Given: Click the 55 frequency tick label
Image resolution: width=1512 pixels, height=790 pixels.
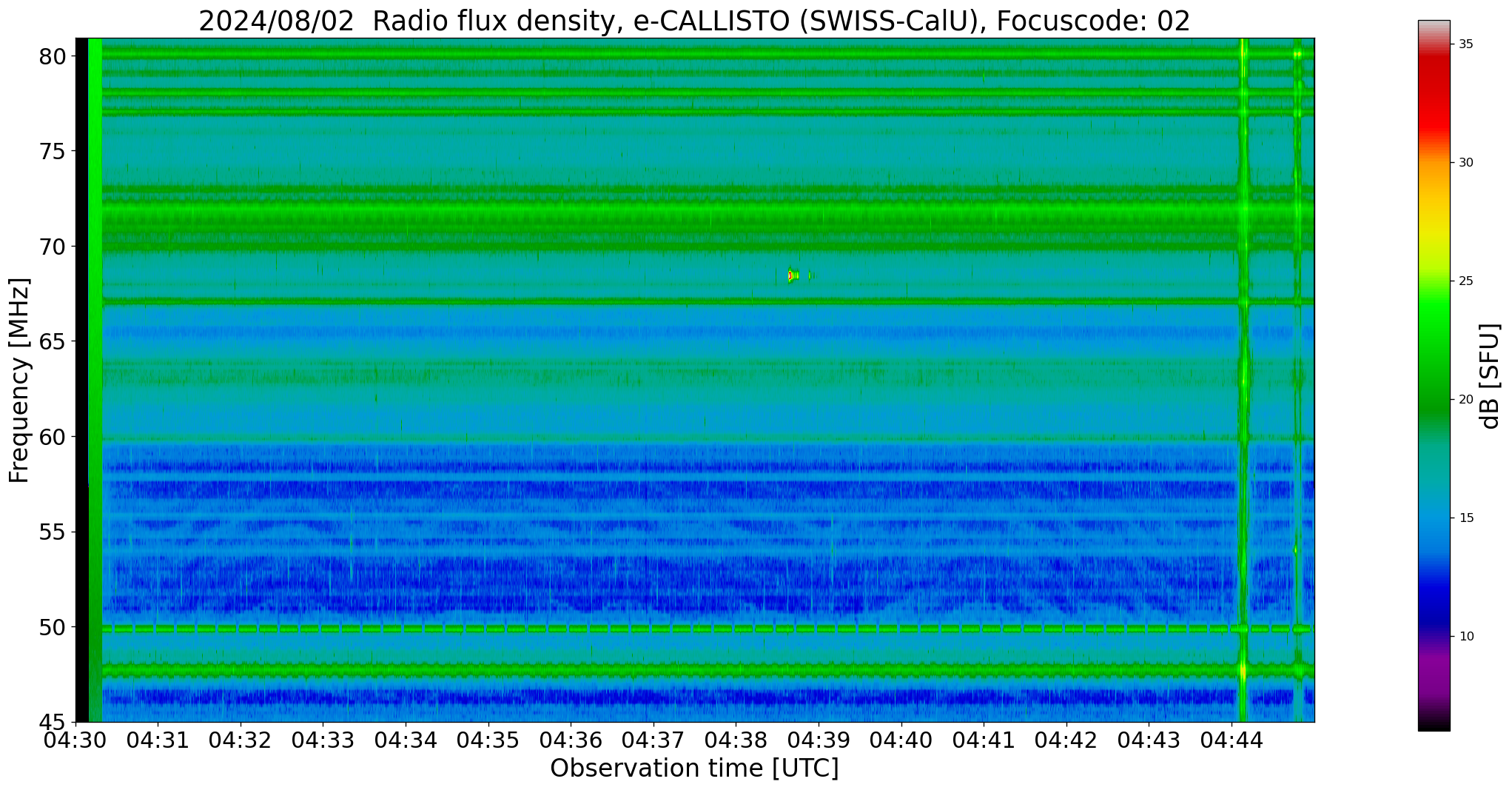Looking at the screenshot, I should [x=53, y=532].
